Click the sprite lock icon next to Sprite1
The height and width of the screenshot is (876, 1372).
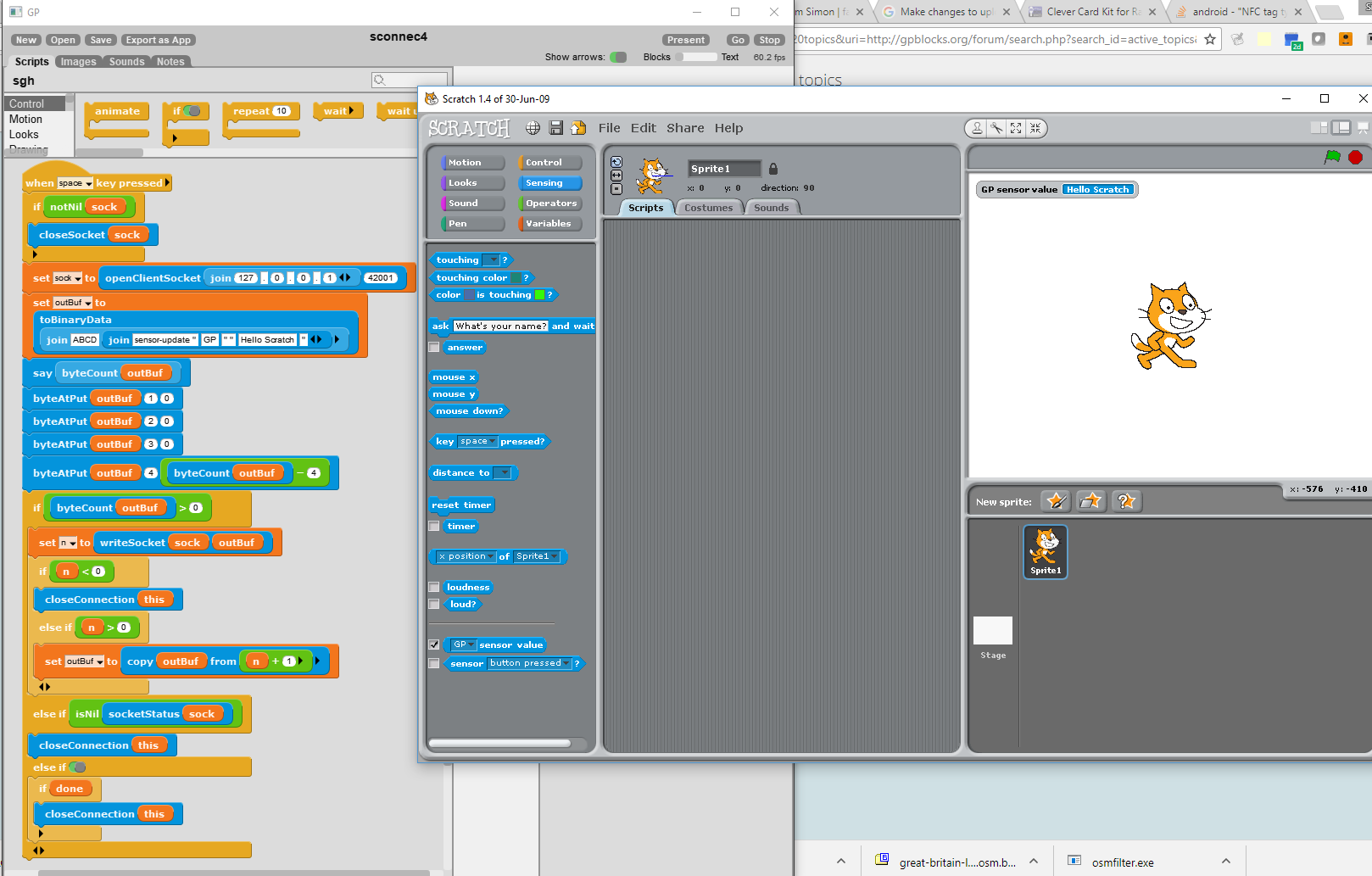[x=773, y=169]
